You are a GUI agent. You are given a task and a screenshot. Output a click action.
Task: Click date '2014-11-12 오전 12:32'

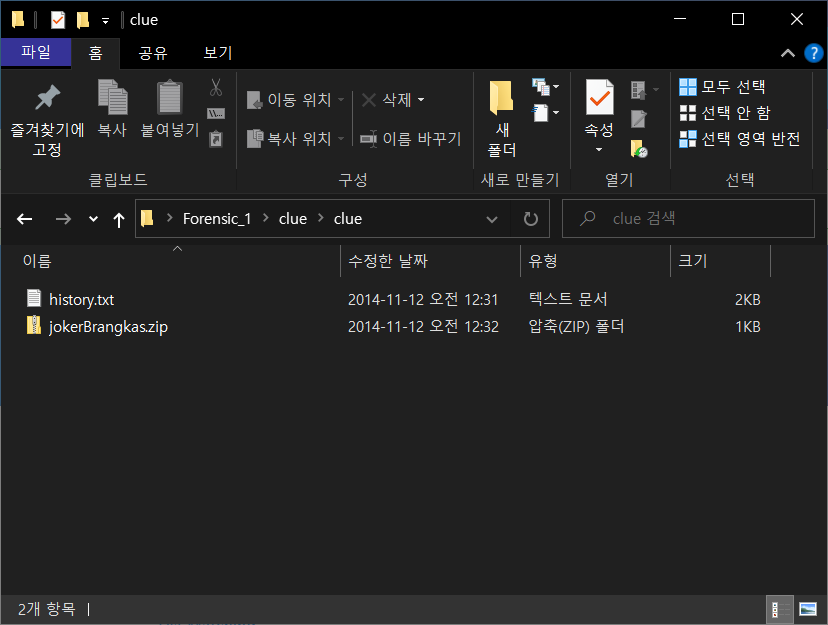point(423,326)
